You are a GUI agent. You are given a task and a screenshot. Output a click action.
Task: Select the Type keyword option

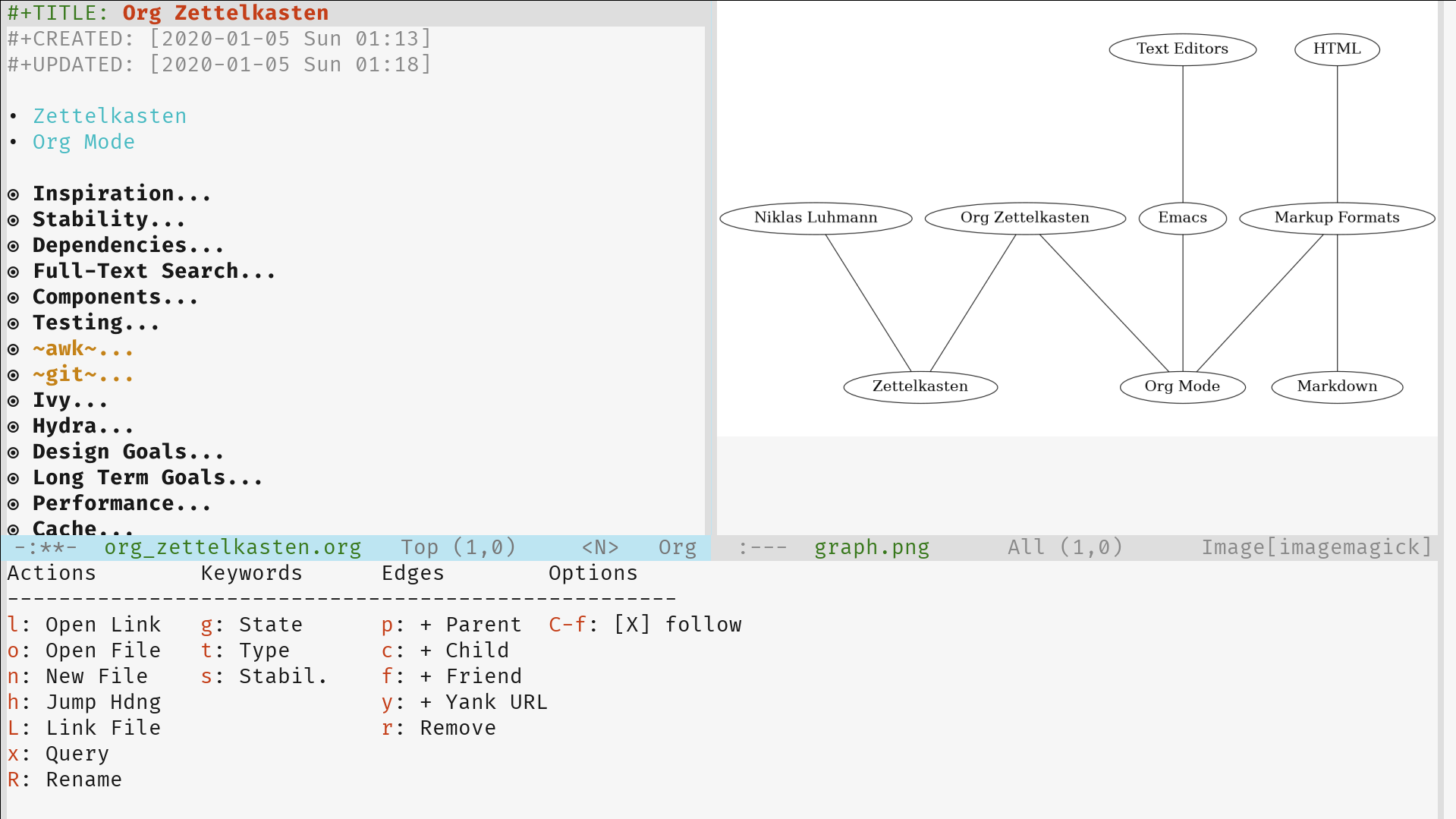click(245, 650)
